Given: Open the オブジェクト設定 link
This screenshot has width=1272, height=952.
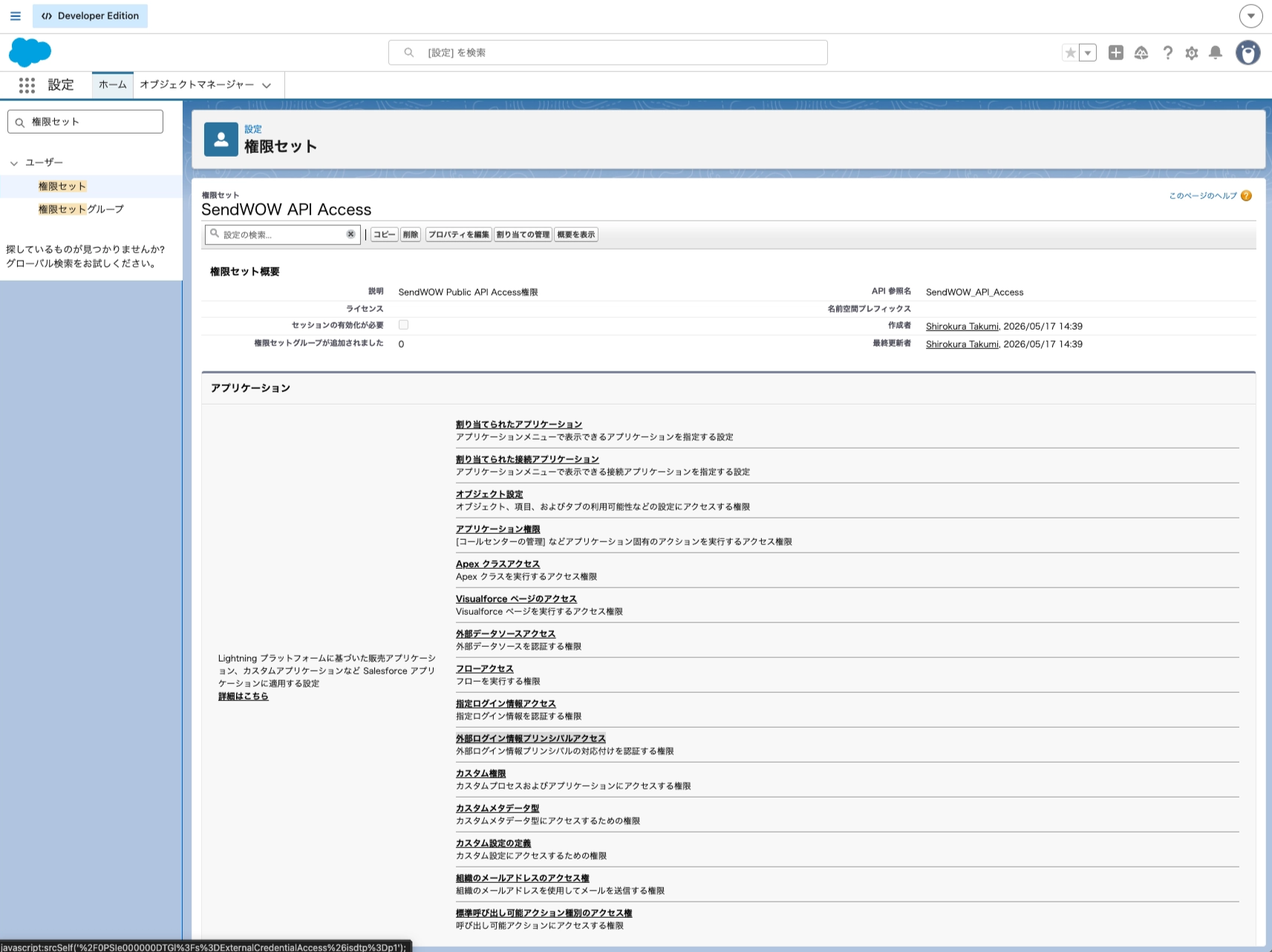Looking at the screenshot, I should [489, 495].
